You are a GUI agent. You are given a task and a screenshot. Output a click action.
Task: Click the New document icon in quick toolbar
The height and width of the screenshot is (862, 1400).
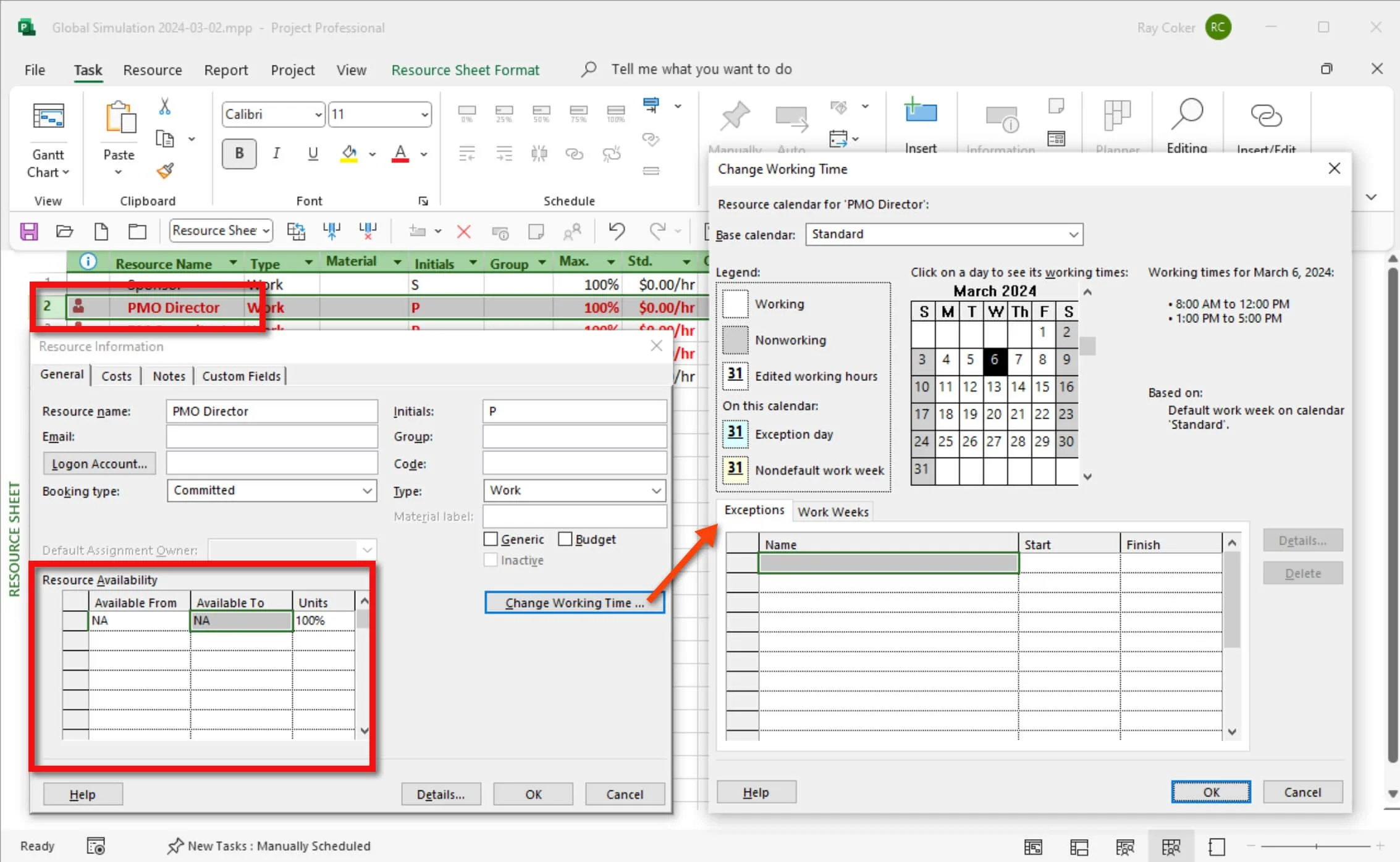tap(101, 232)
